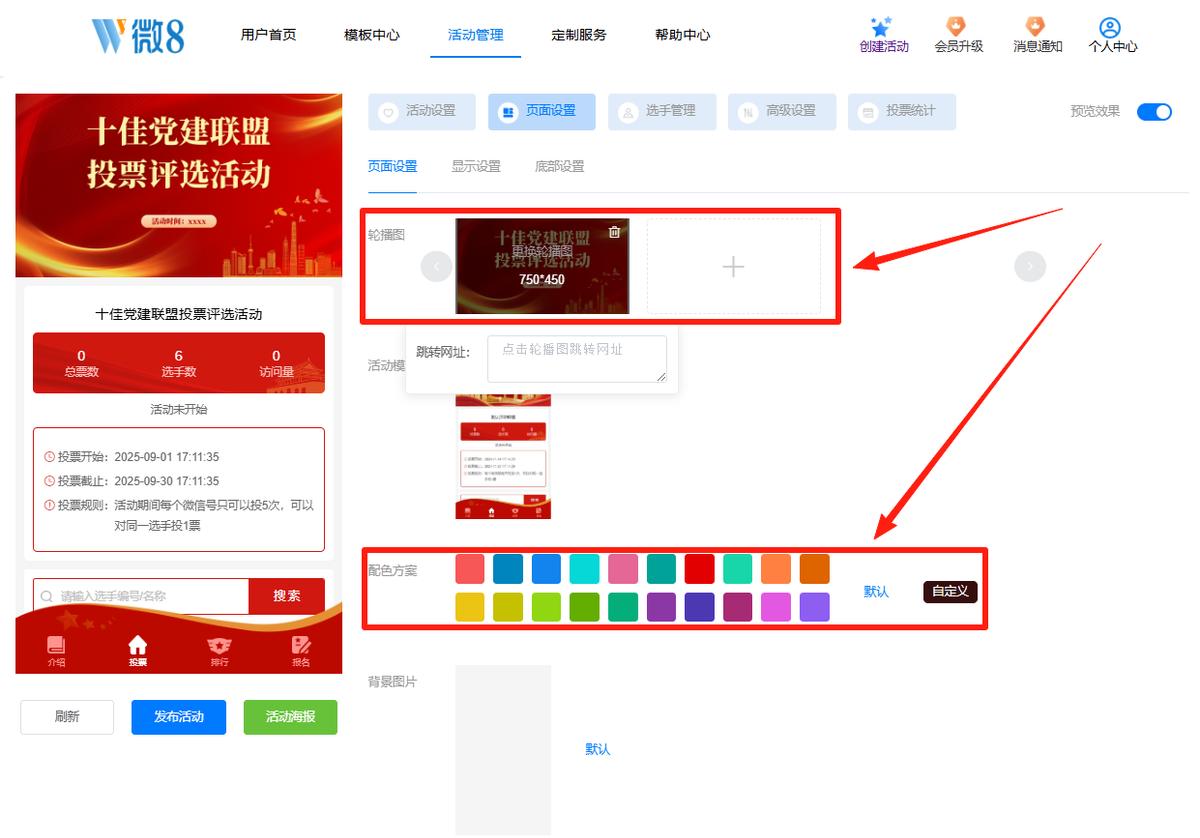Pick the lime green color swatch
The image size is (1200, 838).
coord(546,607)
